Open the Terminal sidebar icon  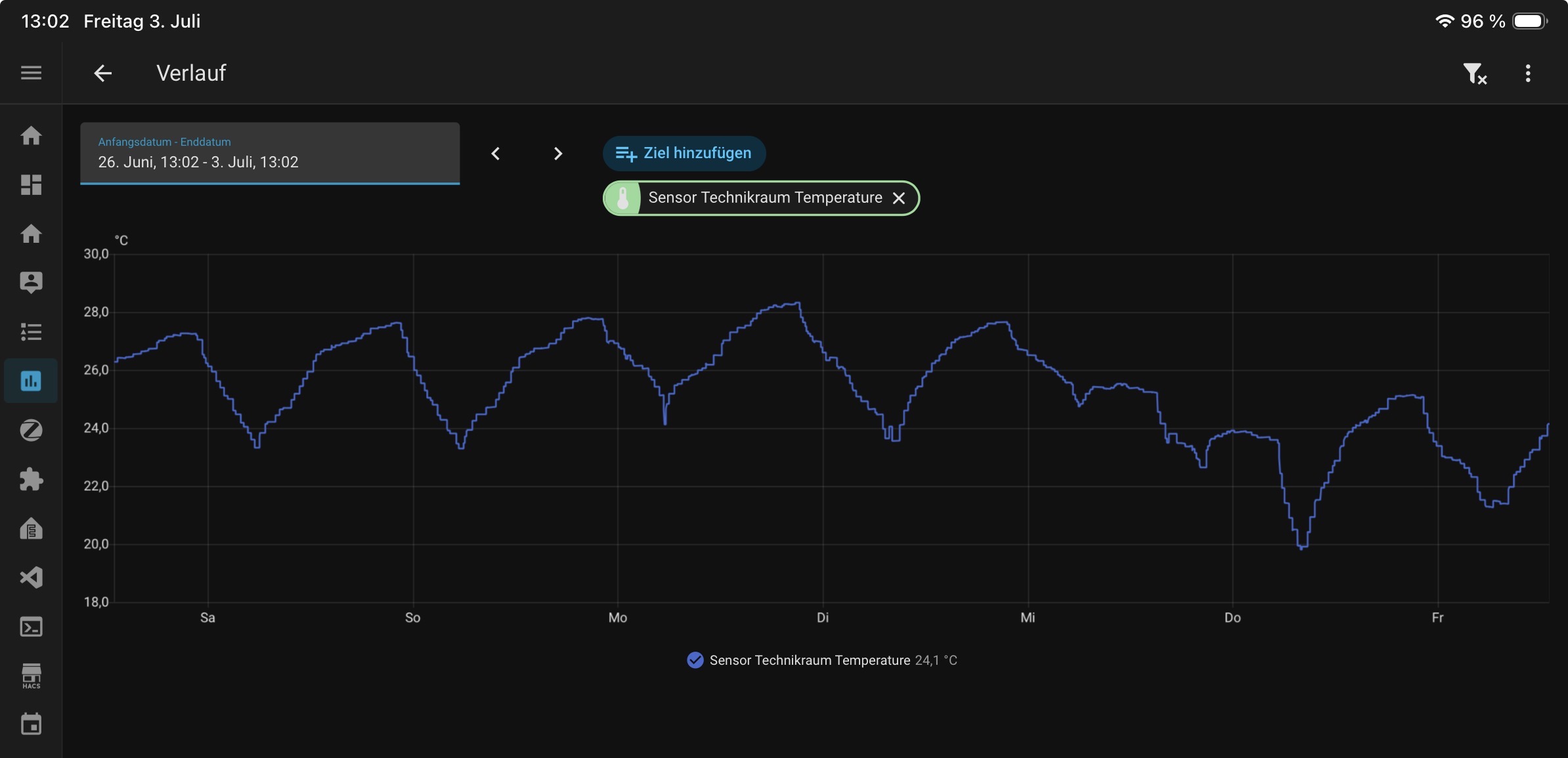coord(31,627)
